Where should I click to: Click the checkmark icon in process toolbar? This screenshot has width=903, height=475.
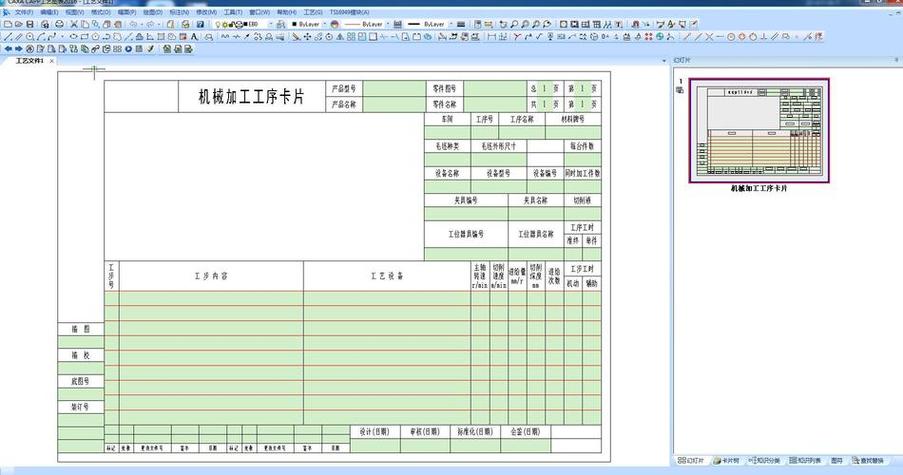[x=150, y=49]
